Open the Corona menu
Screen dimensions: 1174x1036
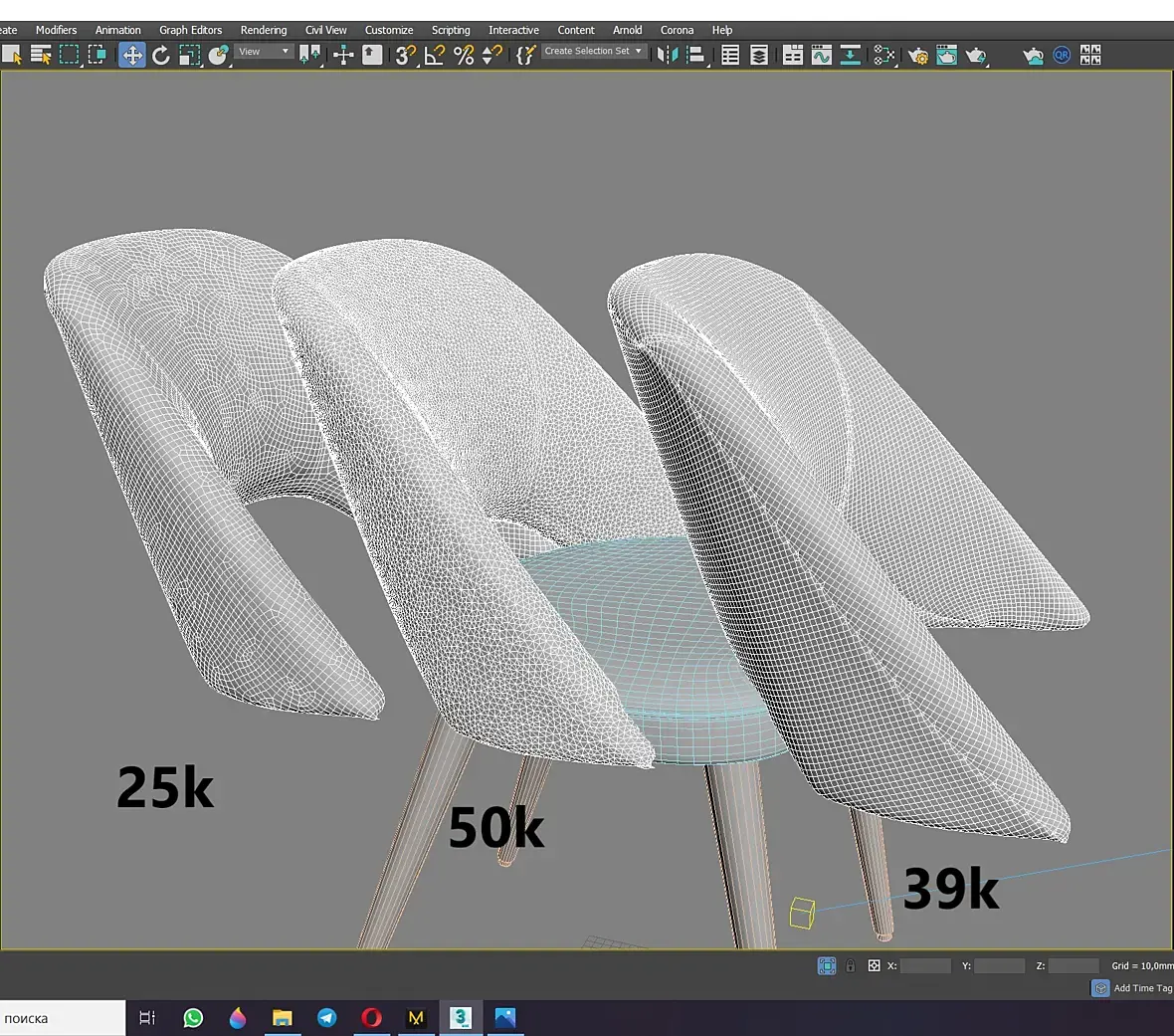coord(677,30)
